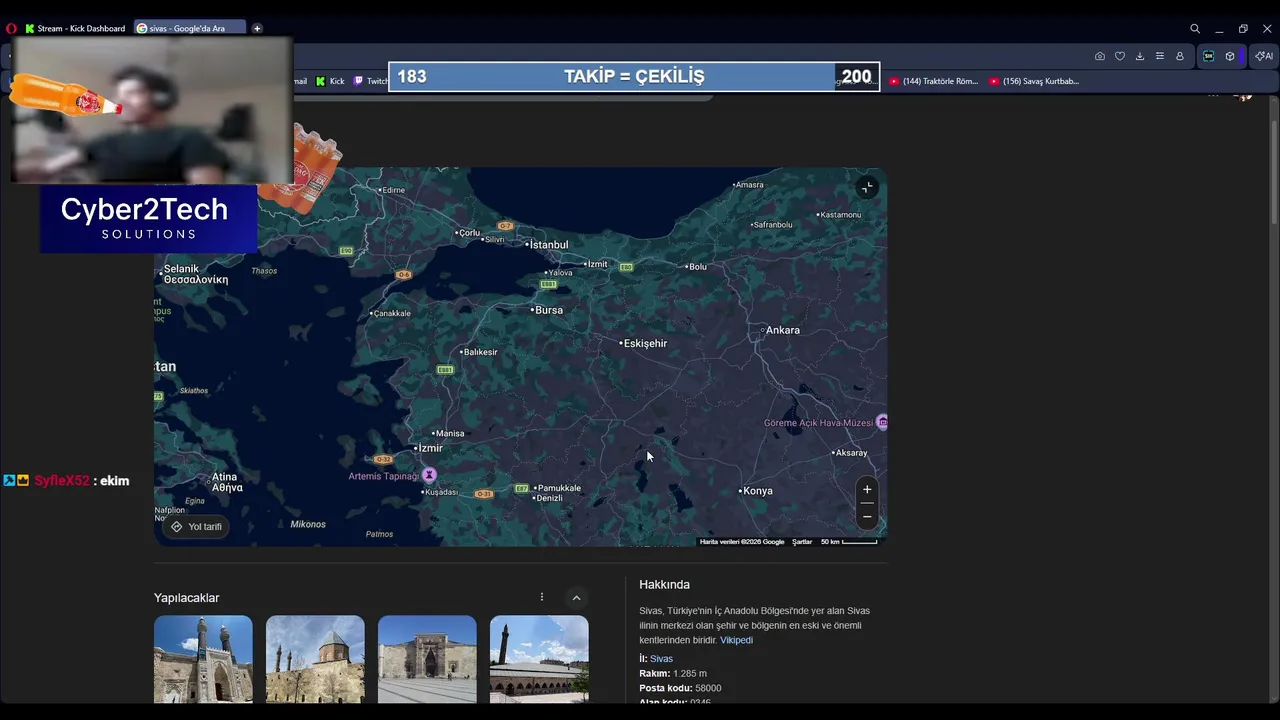Click the Edirne label on the map
Screen dimensions: 1280x720
(x=393, y=190)
